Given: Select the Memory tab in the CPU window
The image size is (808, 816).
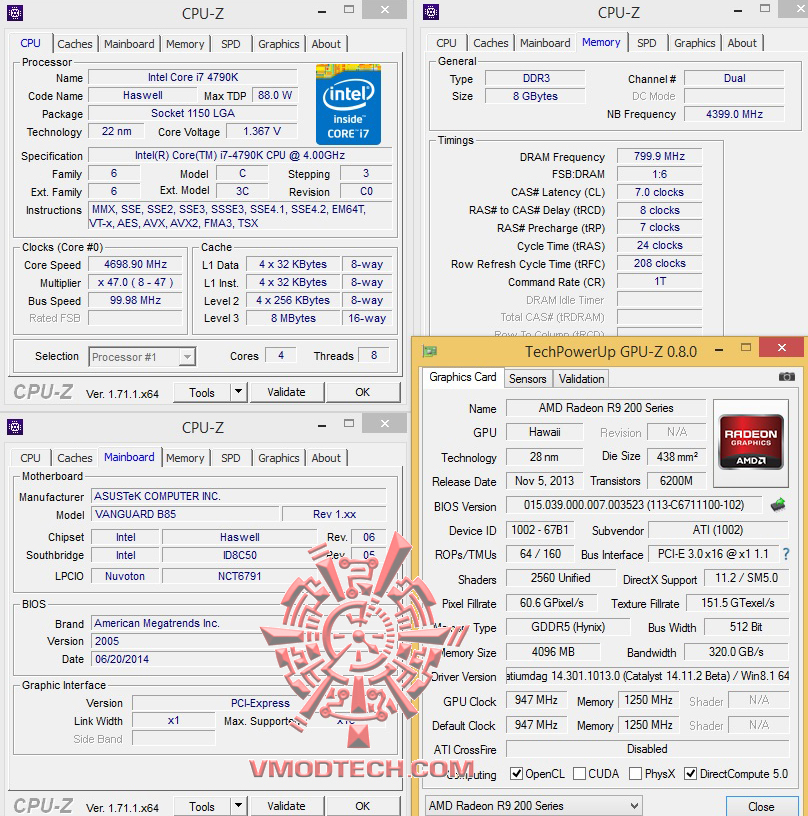Looking at the screenshot, I should click(x=185, y=44).
